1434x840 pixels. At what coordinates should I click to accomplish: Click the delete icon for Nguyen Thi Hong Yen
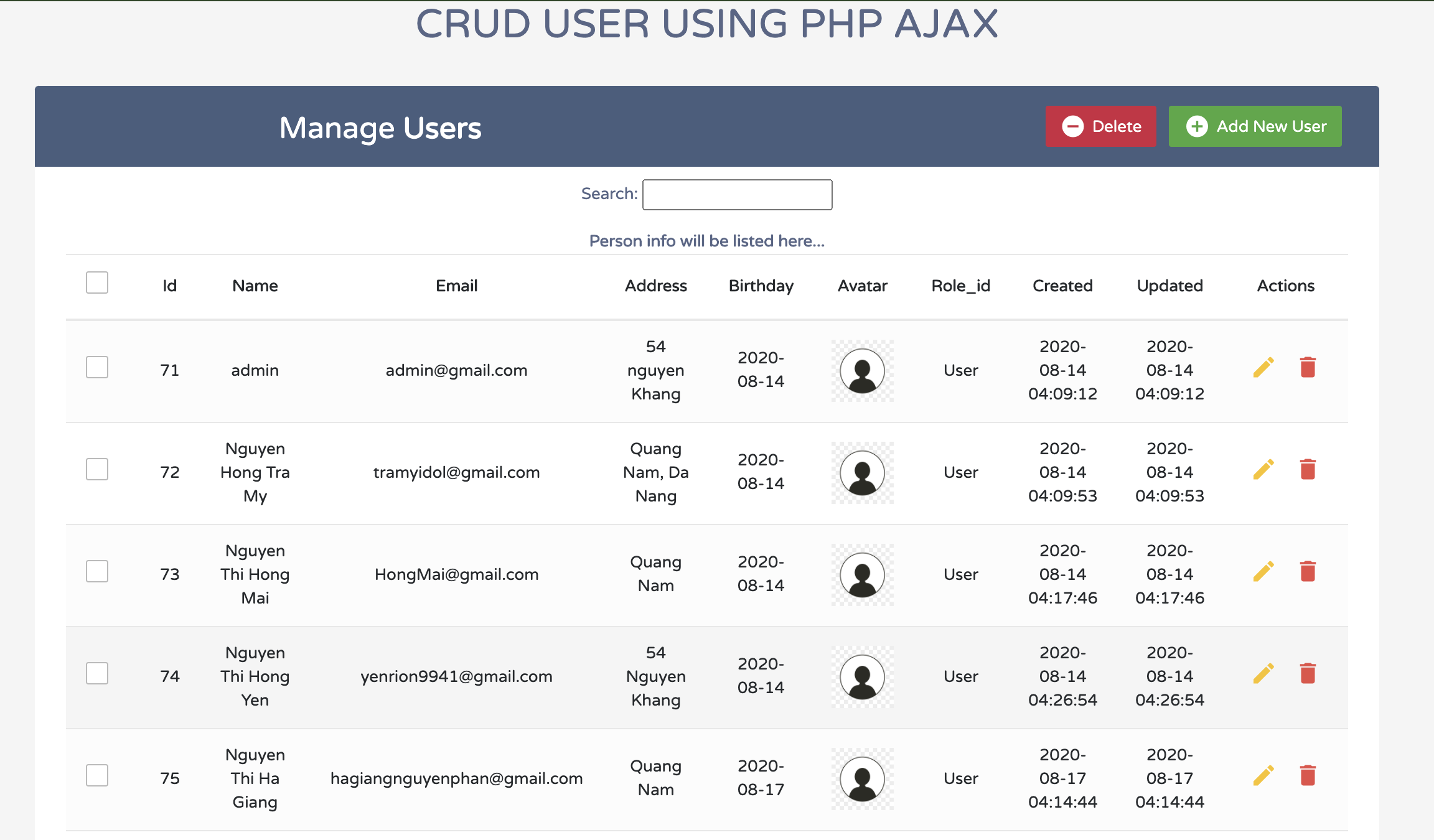pos(1308,674)
